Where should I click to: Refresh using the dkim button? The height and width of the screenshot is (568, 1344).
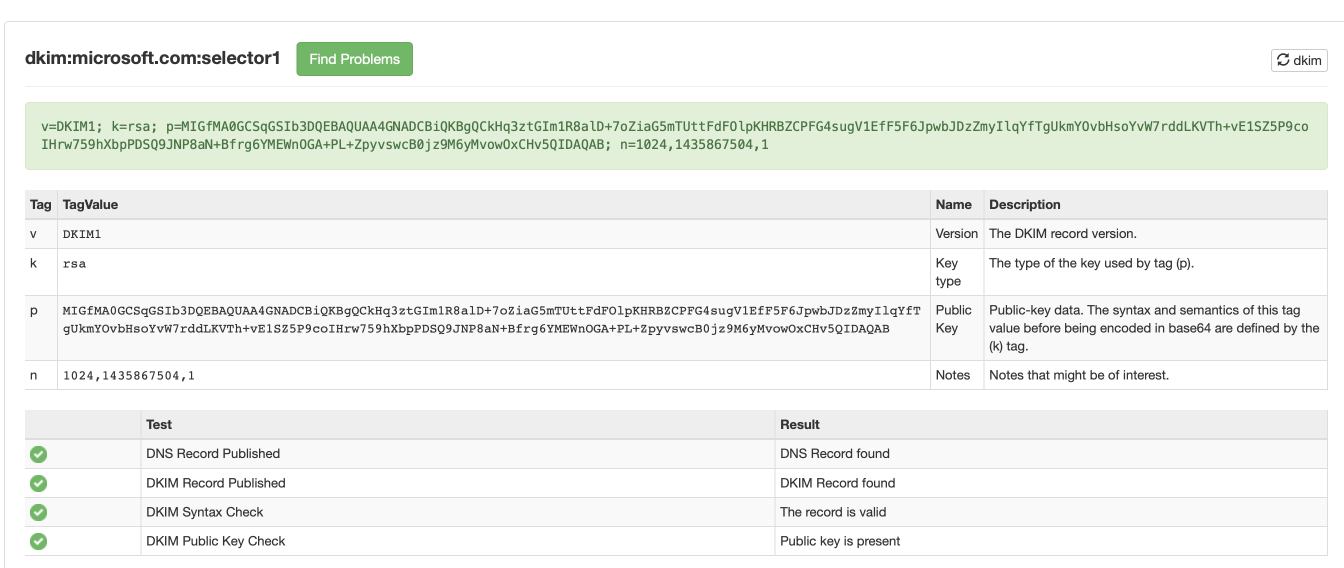click(1299, 60)
